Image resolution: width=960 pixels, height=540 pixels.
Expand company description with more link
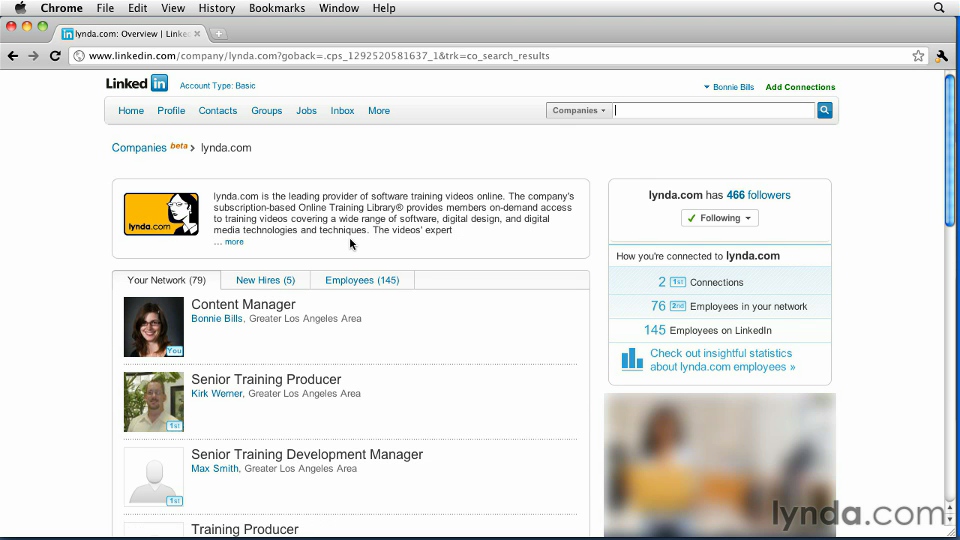click(x=234, y=242)
